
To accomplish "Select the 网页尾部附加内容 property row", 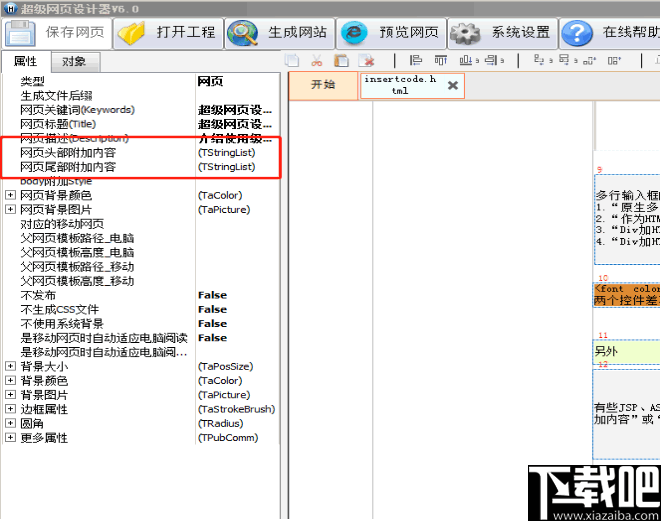I will [140, 167].
